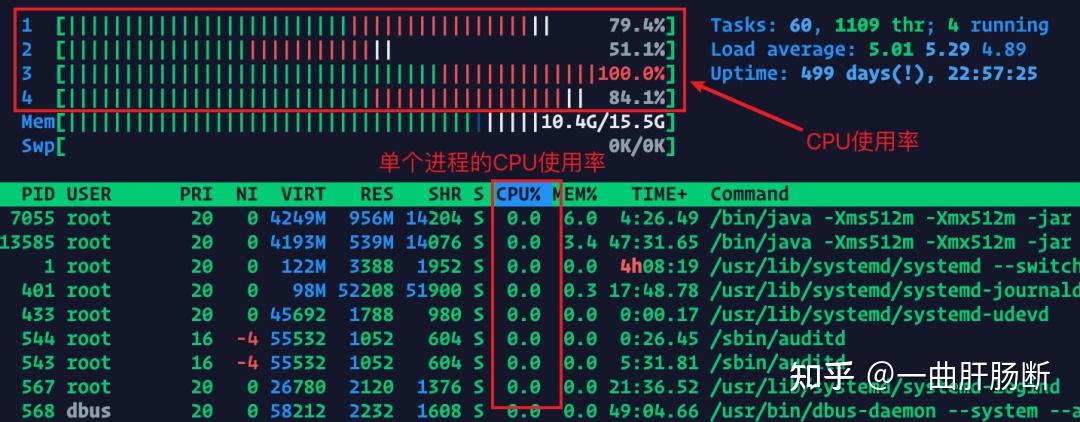This screenshot has height=422, width=1080.
Task: Click the SHR value 51900
Action: (433, 291)
